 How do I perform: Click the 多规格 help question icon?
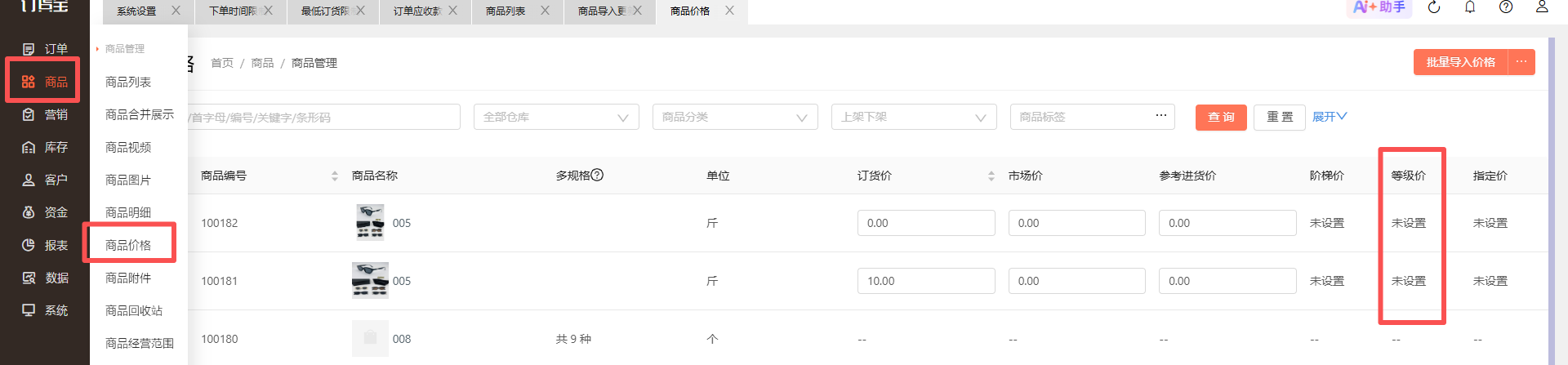[x=597, y=175]
